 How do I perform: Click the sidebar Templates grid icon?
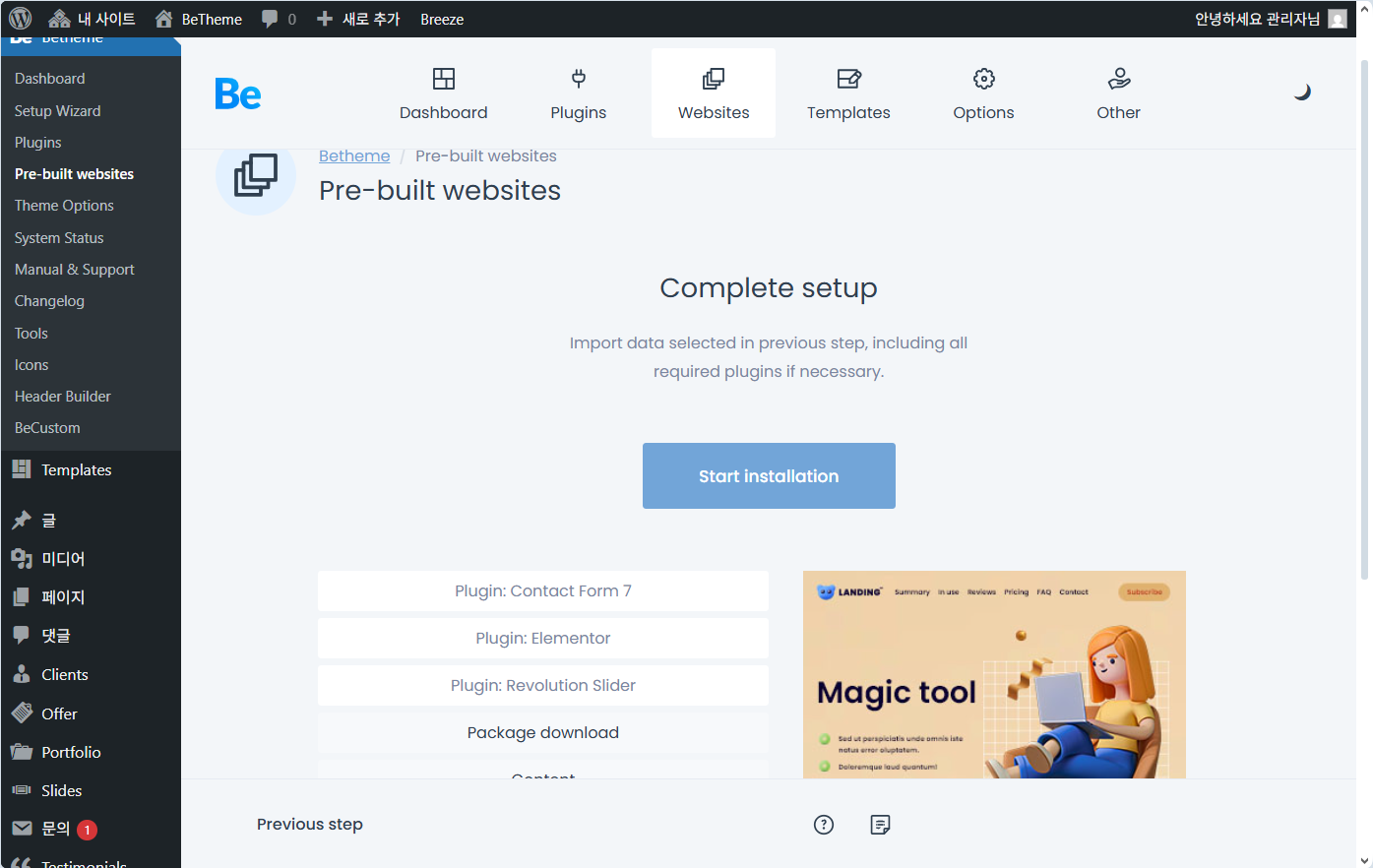tap(22, 469)
